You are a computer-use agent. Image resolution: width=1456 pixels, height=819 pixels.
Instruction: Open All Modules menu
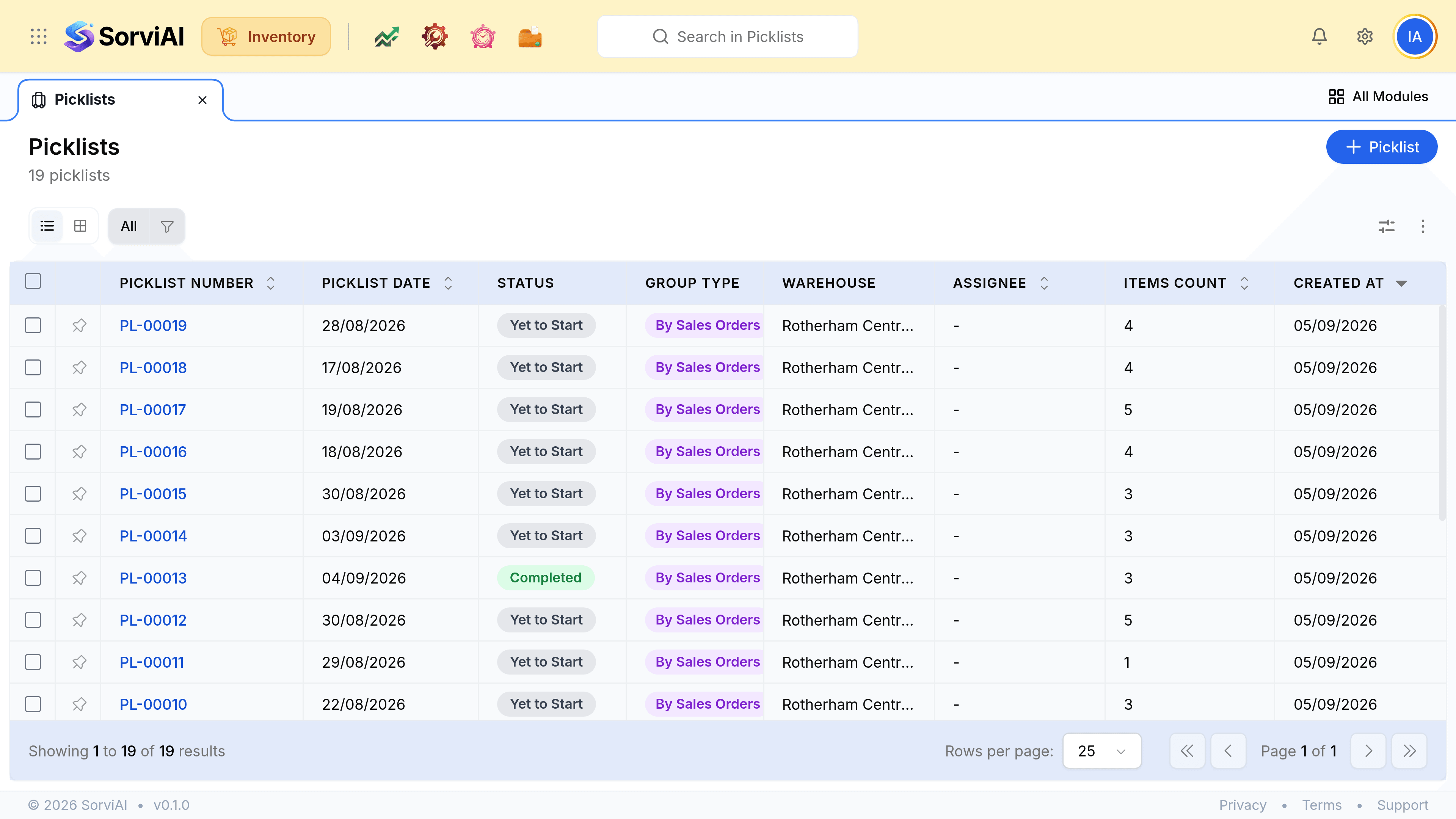point(1378,97)
